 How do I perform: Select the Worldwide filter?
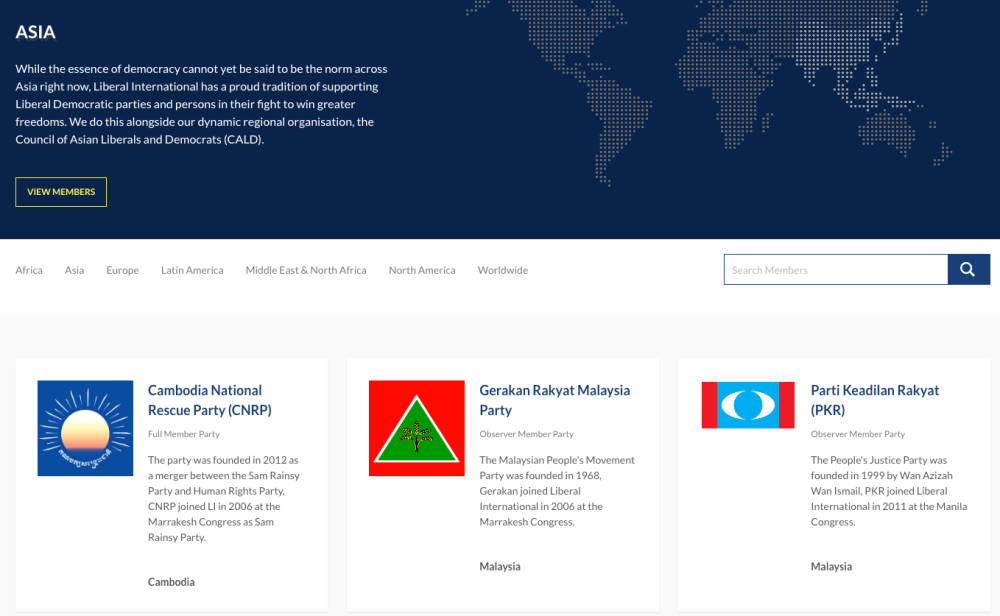503,269
